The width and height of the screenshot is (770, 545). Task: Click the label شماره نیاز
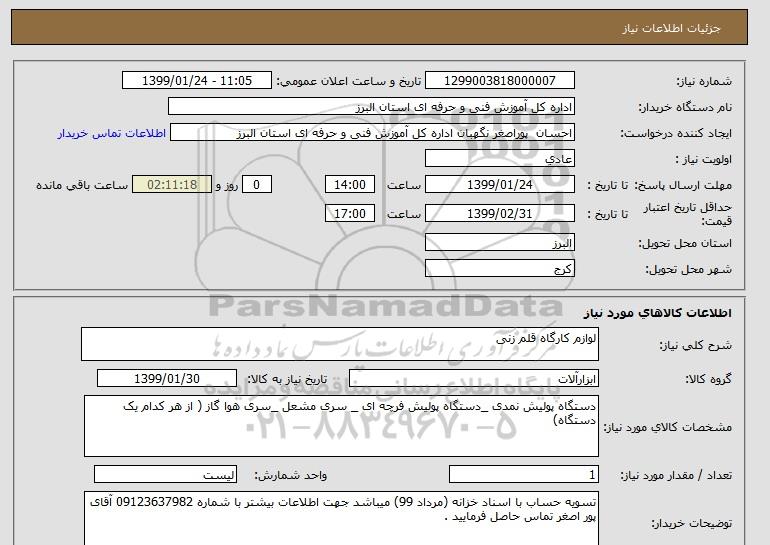(x=704, y=81)
